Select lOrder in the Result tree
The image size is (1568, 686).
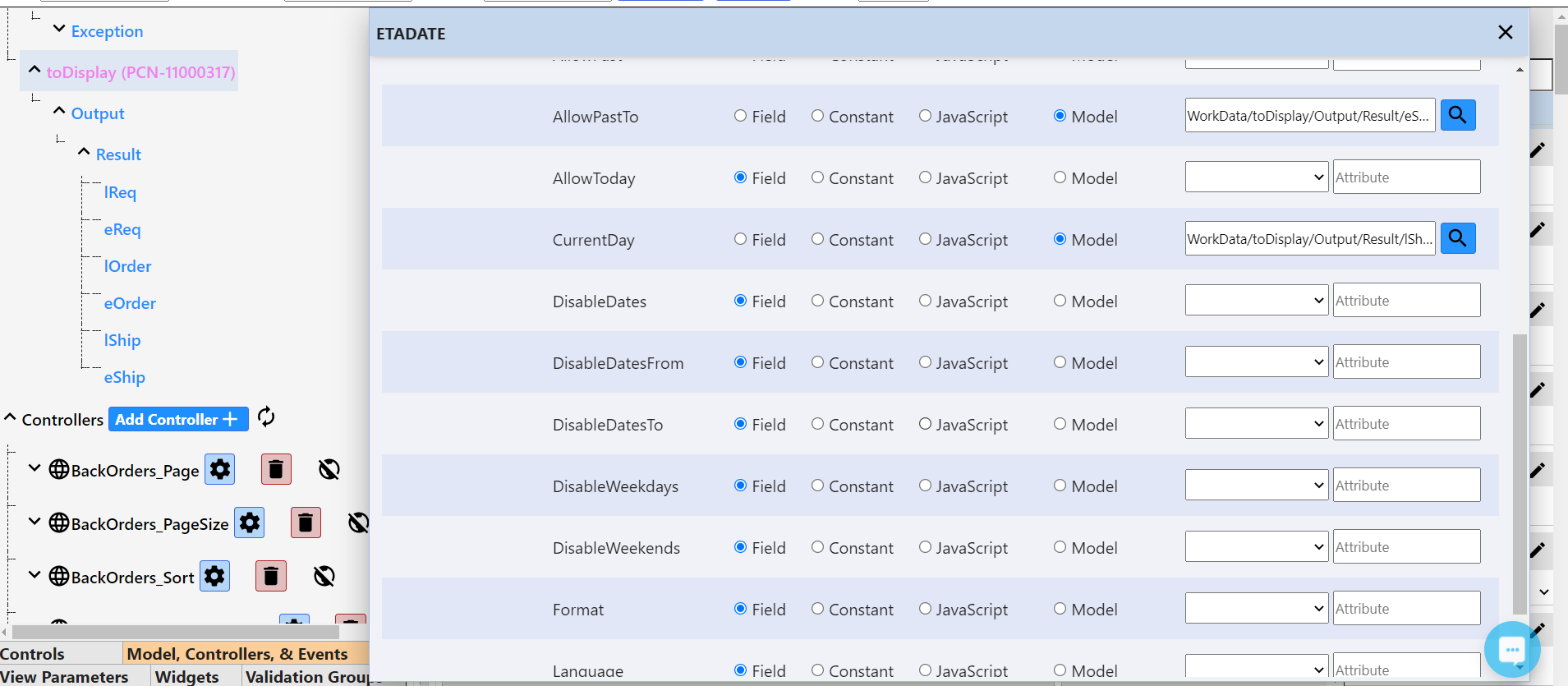tap(127, 266)
